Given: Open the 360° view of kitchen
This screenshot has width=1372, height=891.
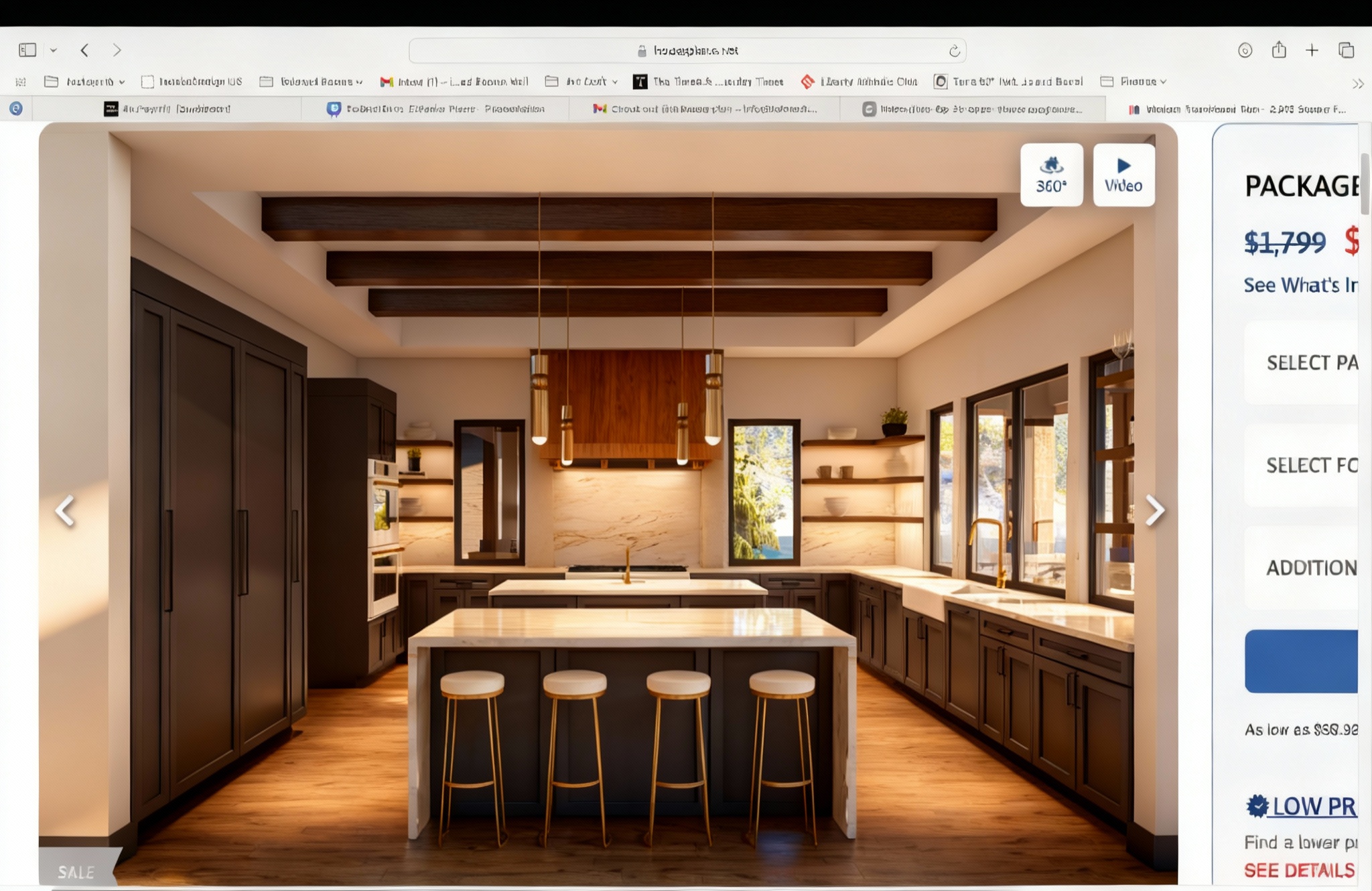Looking at the screenshot, I should pos(1051,175).
